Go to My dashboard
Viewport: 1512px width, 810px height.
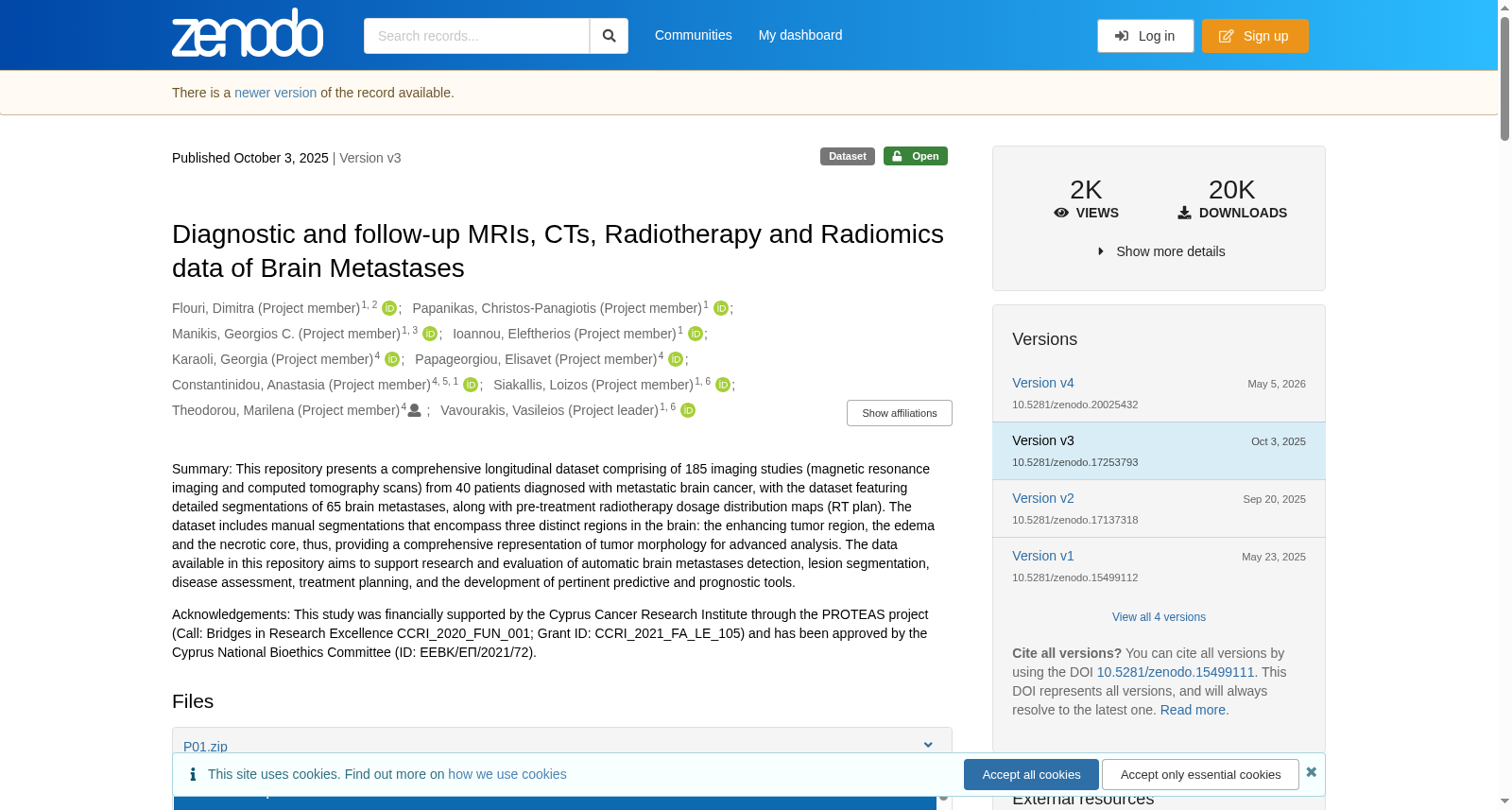click(800, 35)
